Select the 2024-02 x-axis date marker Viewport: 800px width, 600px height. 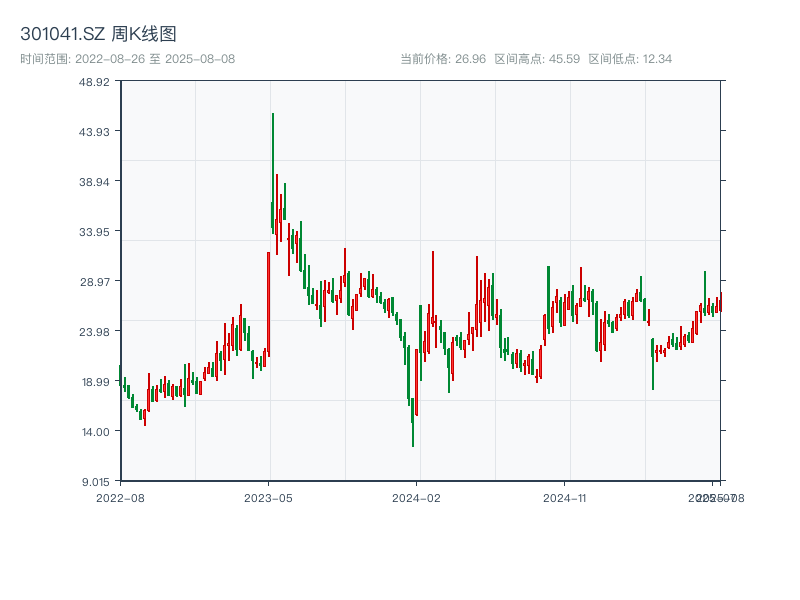417,497
